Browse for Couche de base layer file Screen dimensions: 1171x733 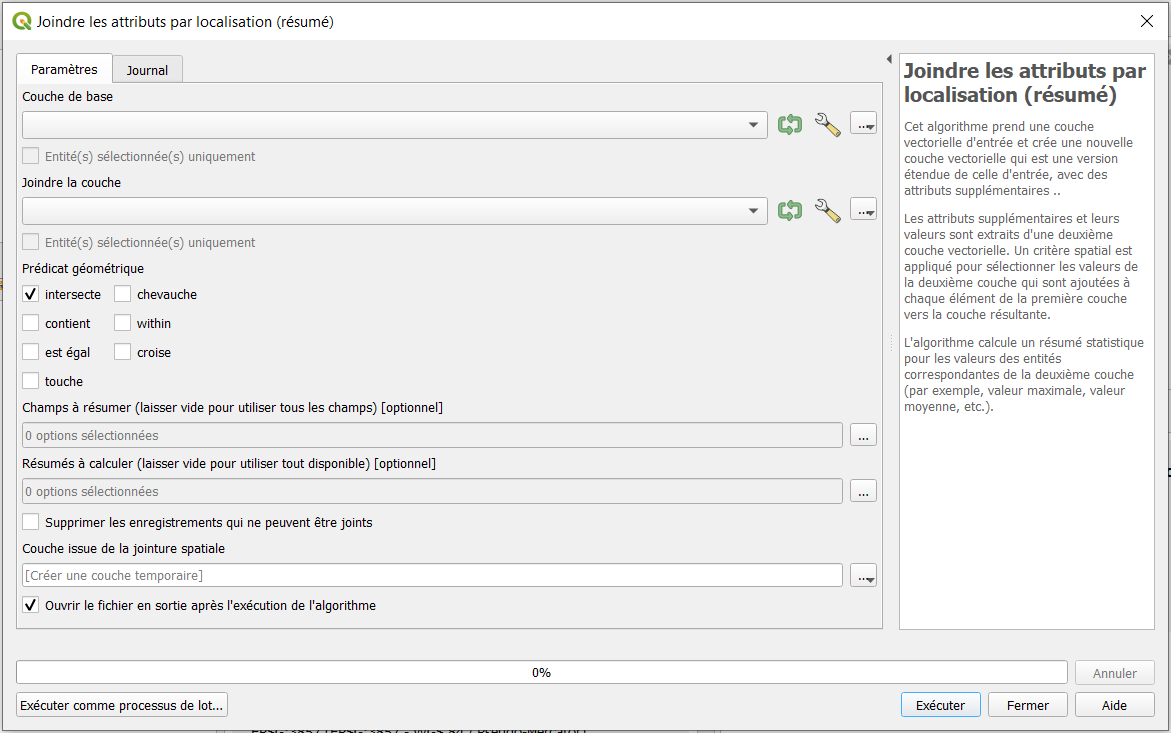[863, 124]
